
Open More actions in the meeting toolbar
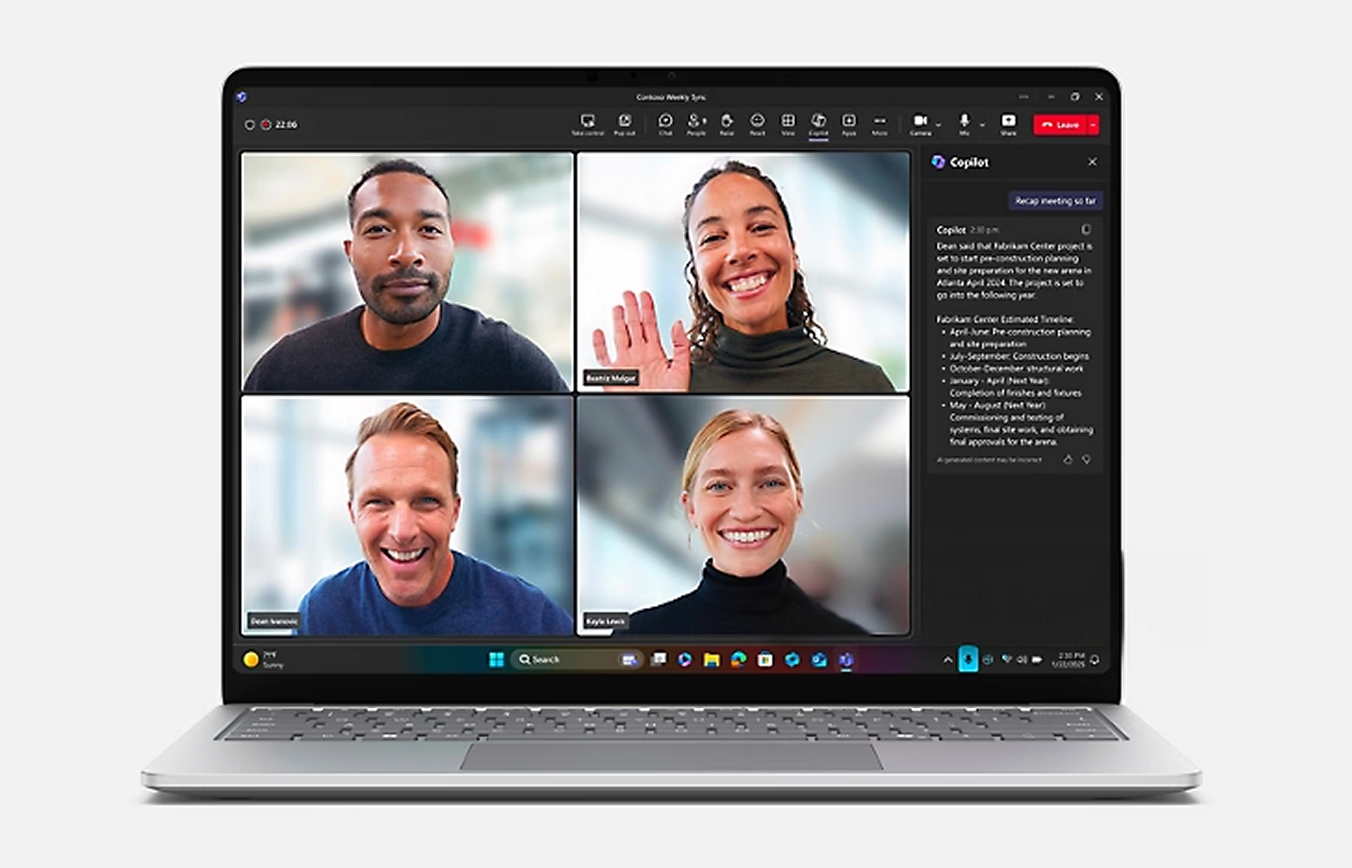coord(879,124)
